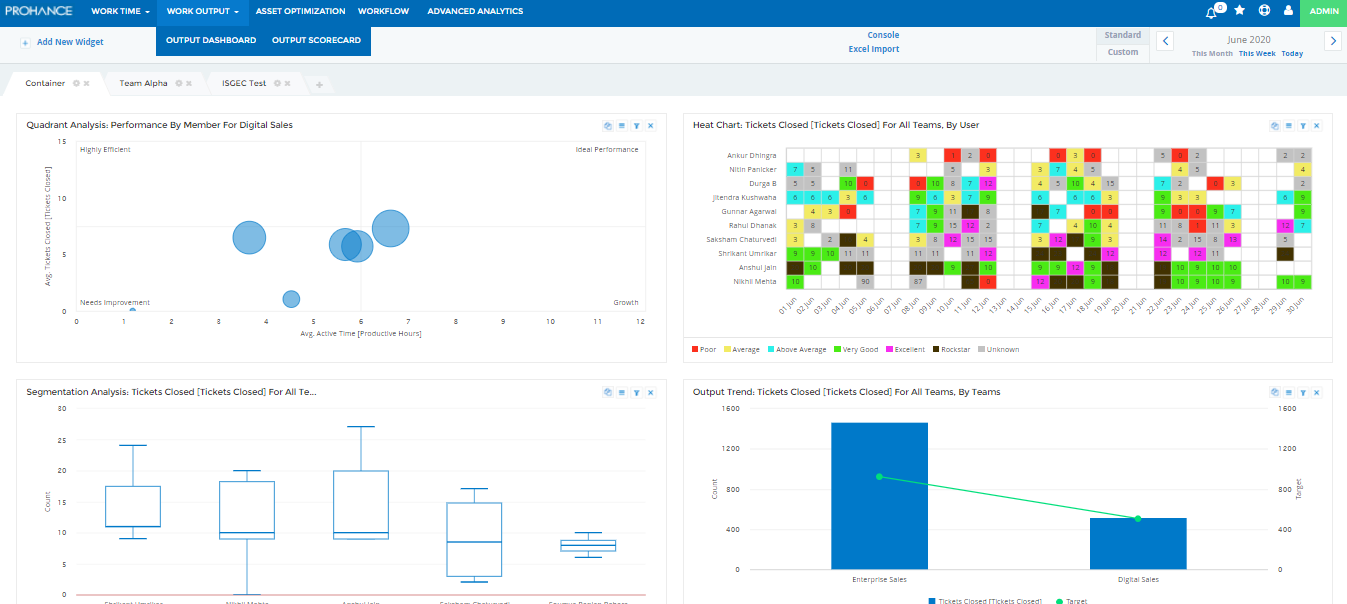Expand the Work Output dropdown menu
Image resolution: width=1347 pixels, height=604 pixels.
pyautogui.click(x=202, y=11)
